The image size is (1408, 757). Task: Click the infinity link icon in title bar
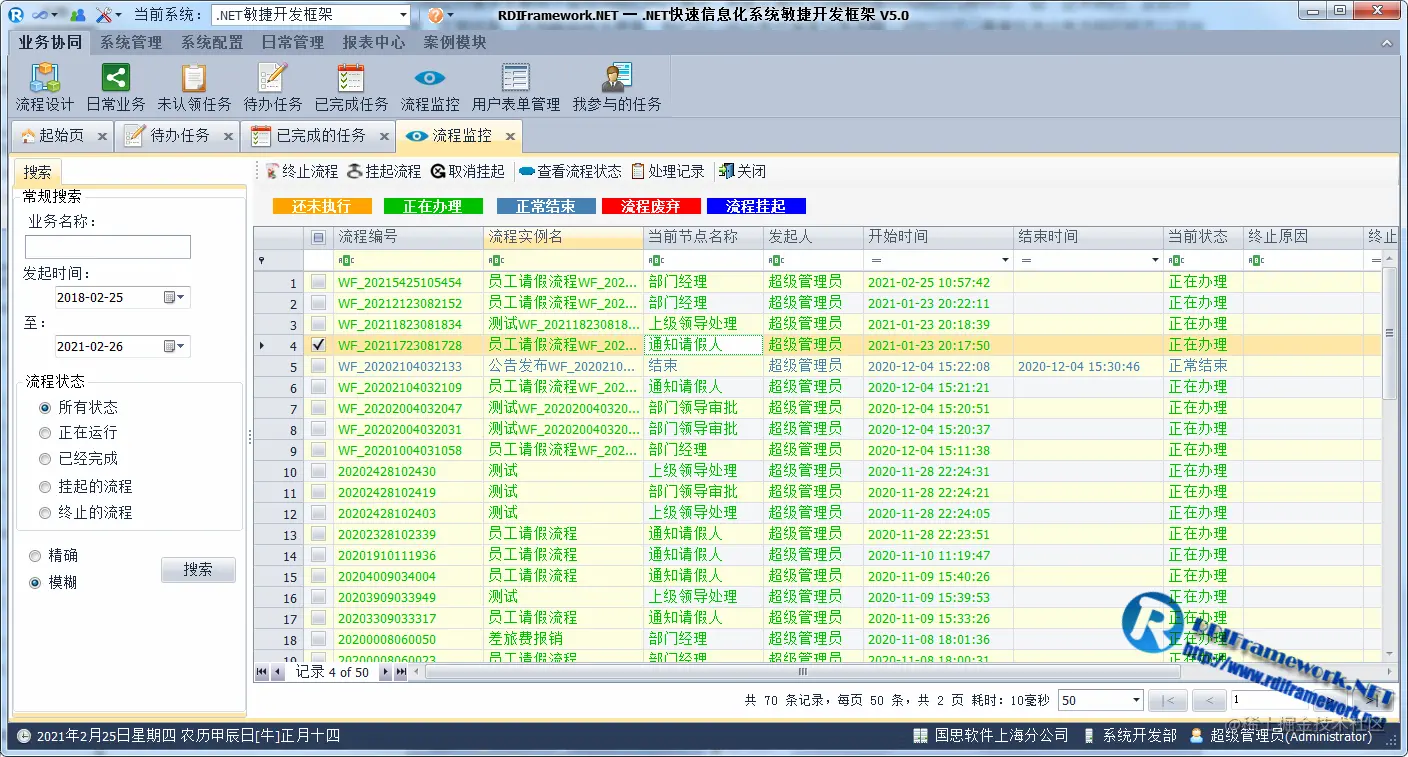tap(40, 15)
